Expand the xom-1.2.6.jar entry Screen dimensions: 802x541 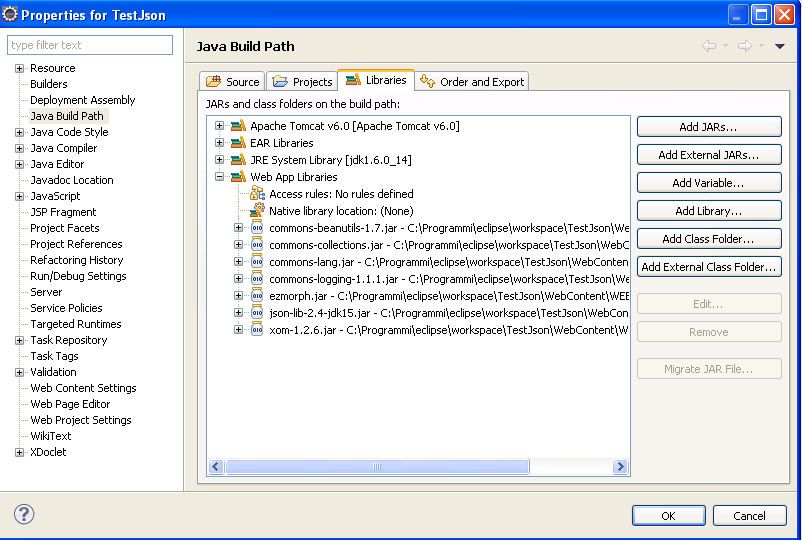coord(238,330)
